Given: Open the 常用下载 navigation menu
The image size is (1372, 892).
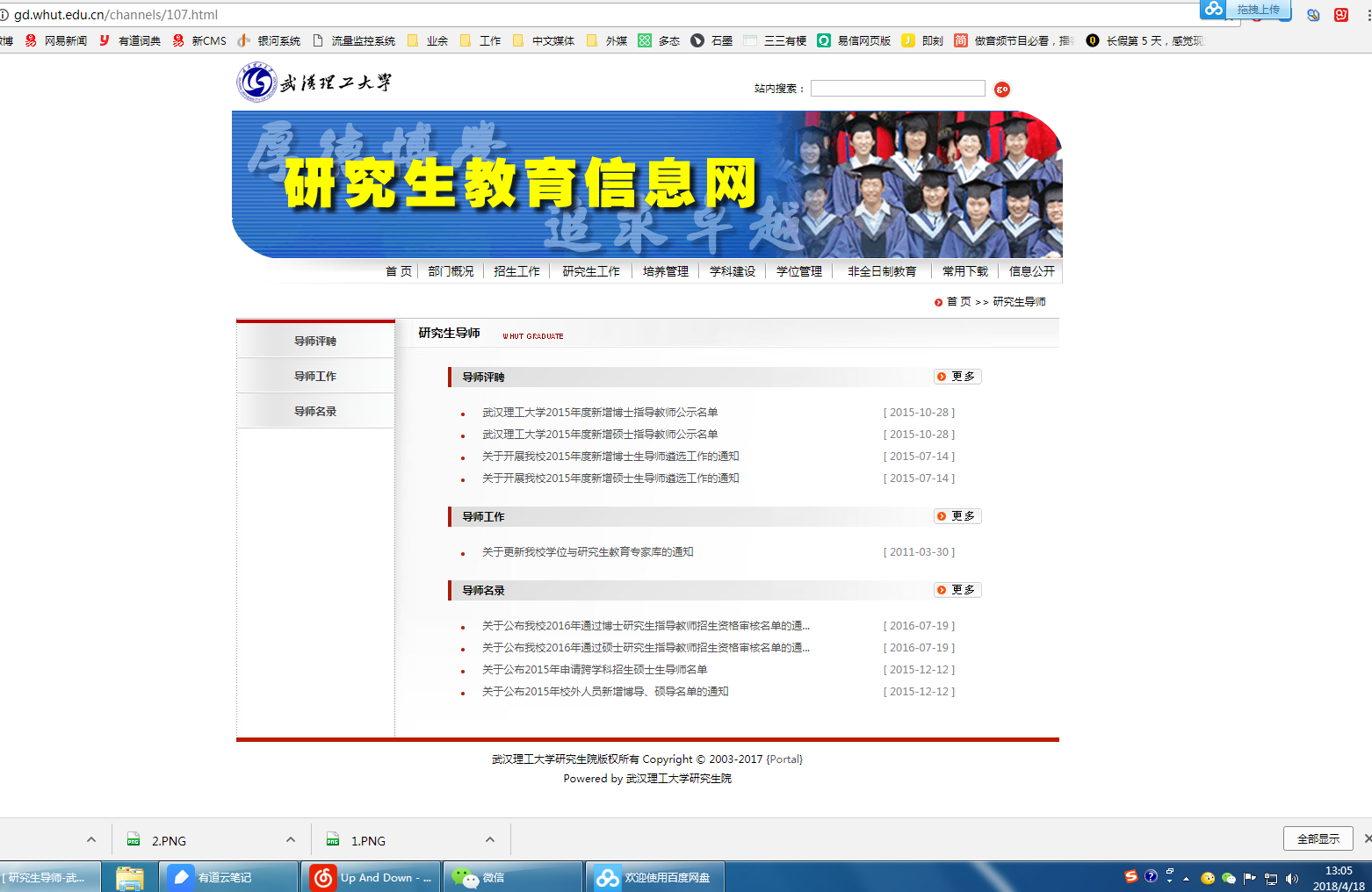Looking at the screenshot, I should tap(965, 271).
